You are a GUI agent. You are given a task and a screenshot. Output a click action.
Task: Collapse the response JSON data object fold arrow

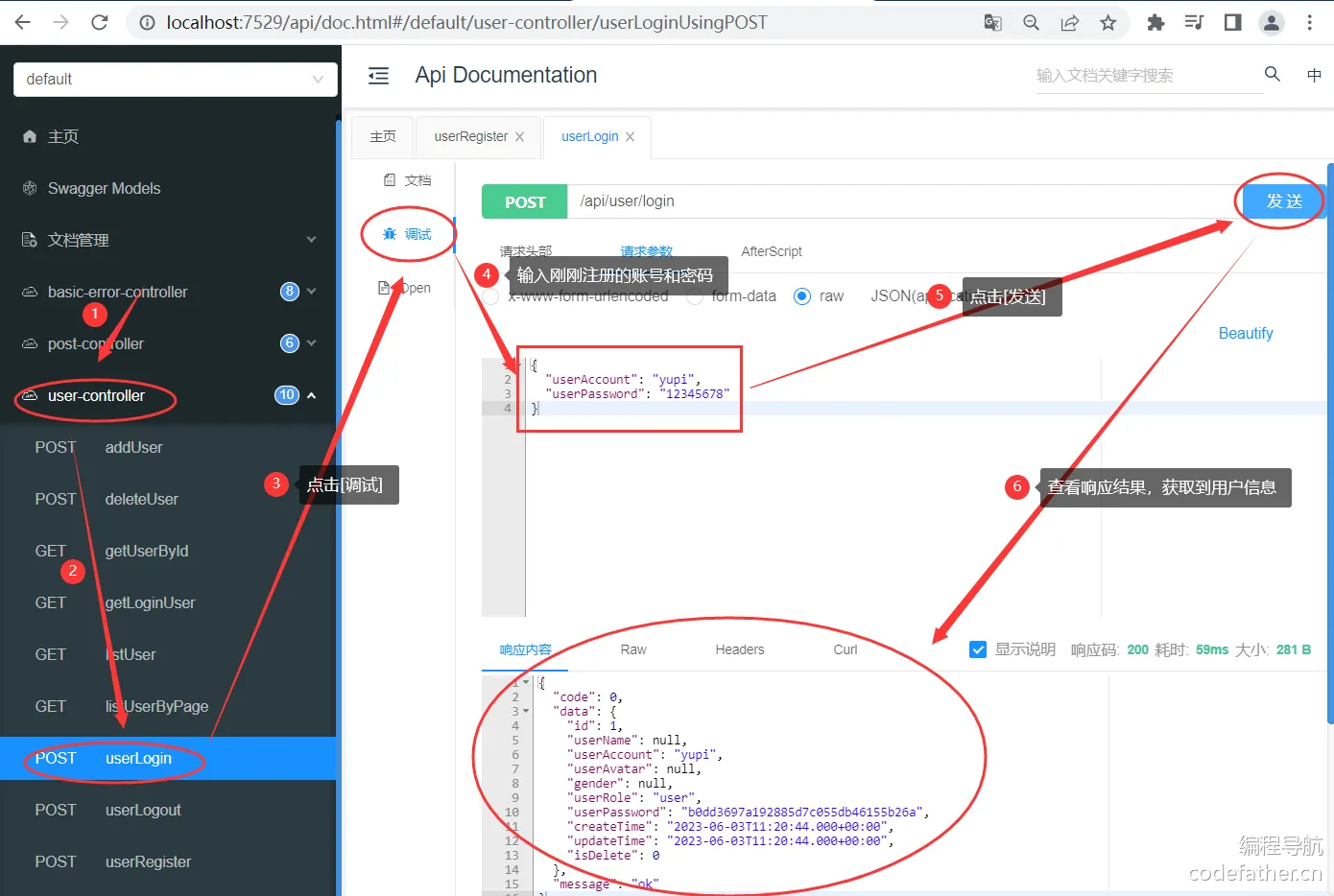pos(526,712)
